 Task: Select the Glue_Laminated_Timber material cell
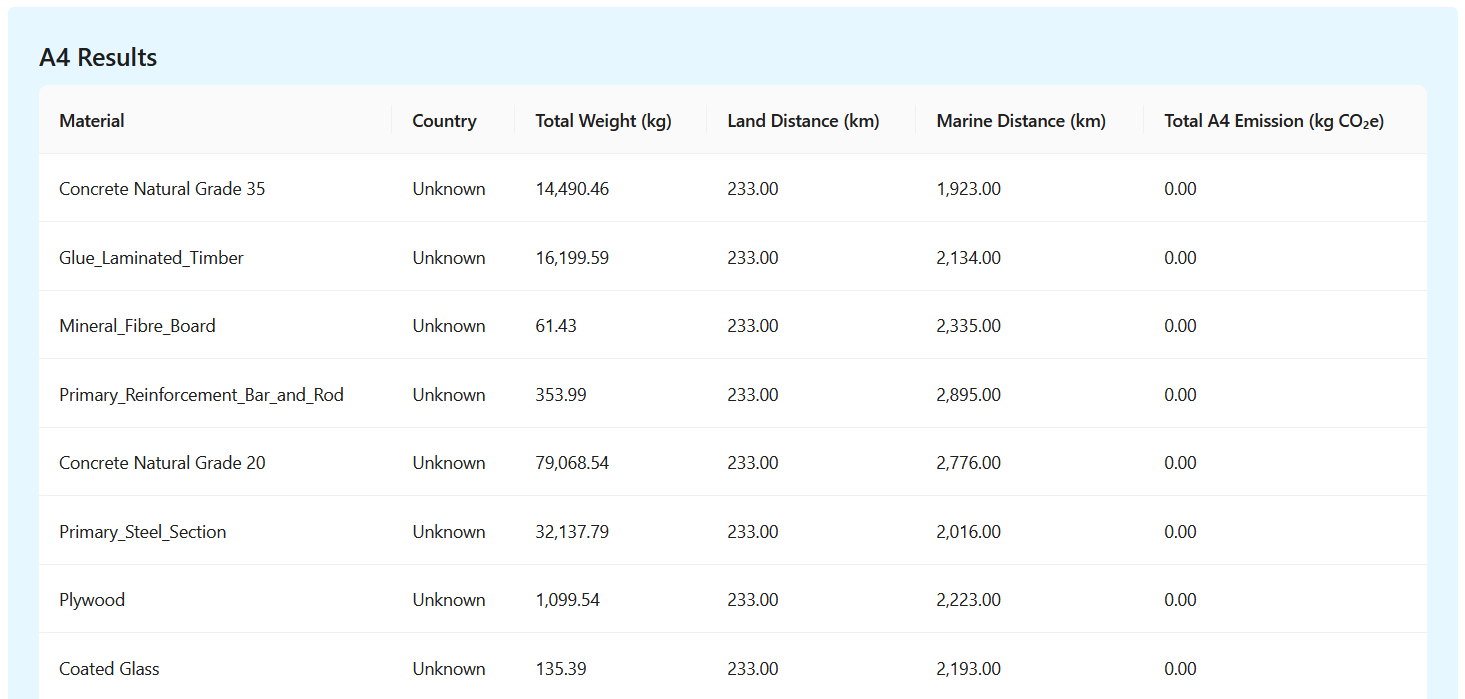151,258
